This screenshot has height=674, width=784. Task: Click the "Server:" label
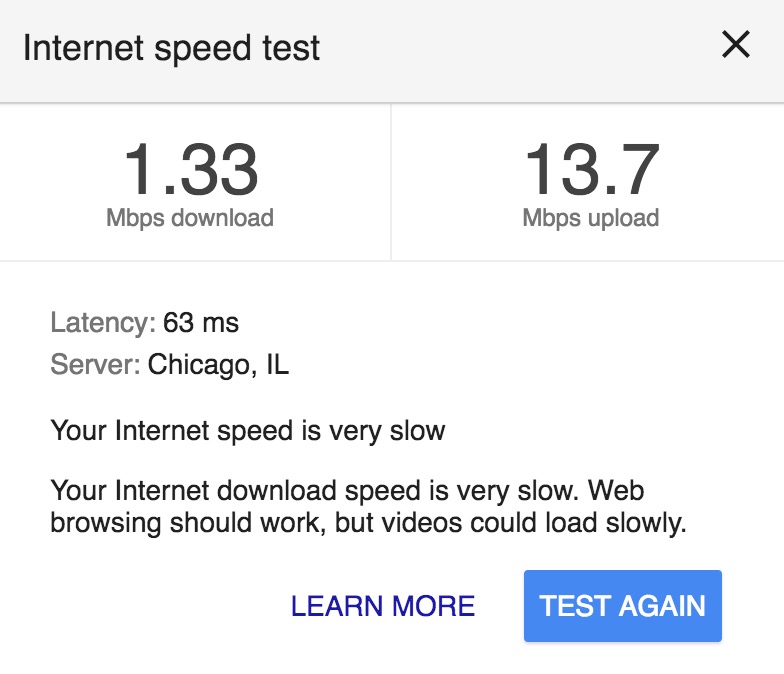[x=95, y=365]
